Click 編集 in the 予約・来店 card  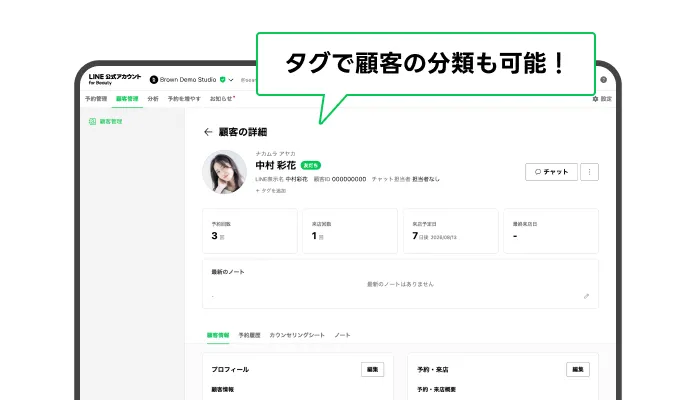coord(578,369)
